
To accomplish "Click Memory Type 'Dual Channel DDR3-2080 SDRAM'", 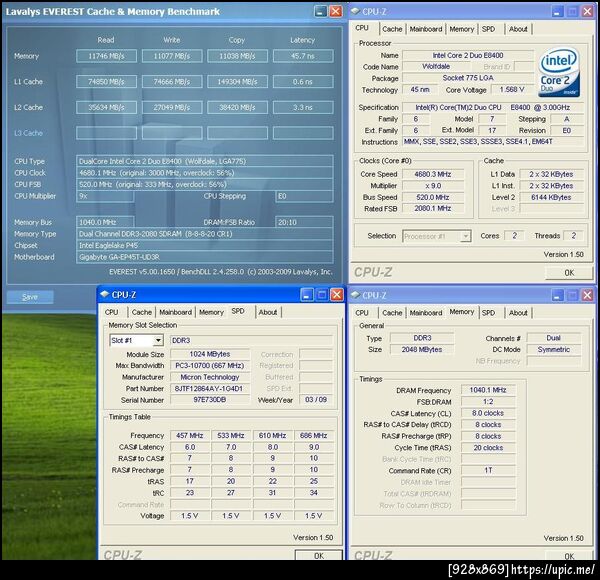I will (205, 234).
